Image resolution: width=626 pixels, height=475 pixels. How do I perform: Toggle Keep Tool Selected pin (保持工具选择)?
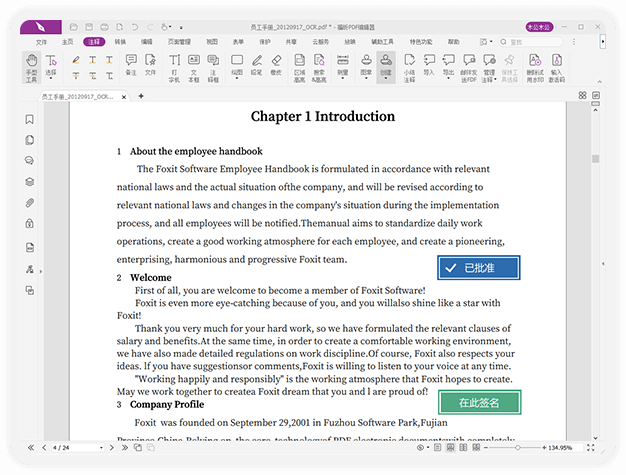509,68
